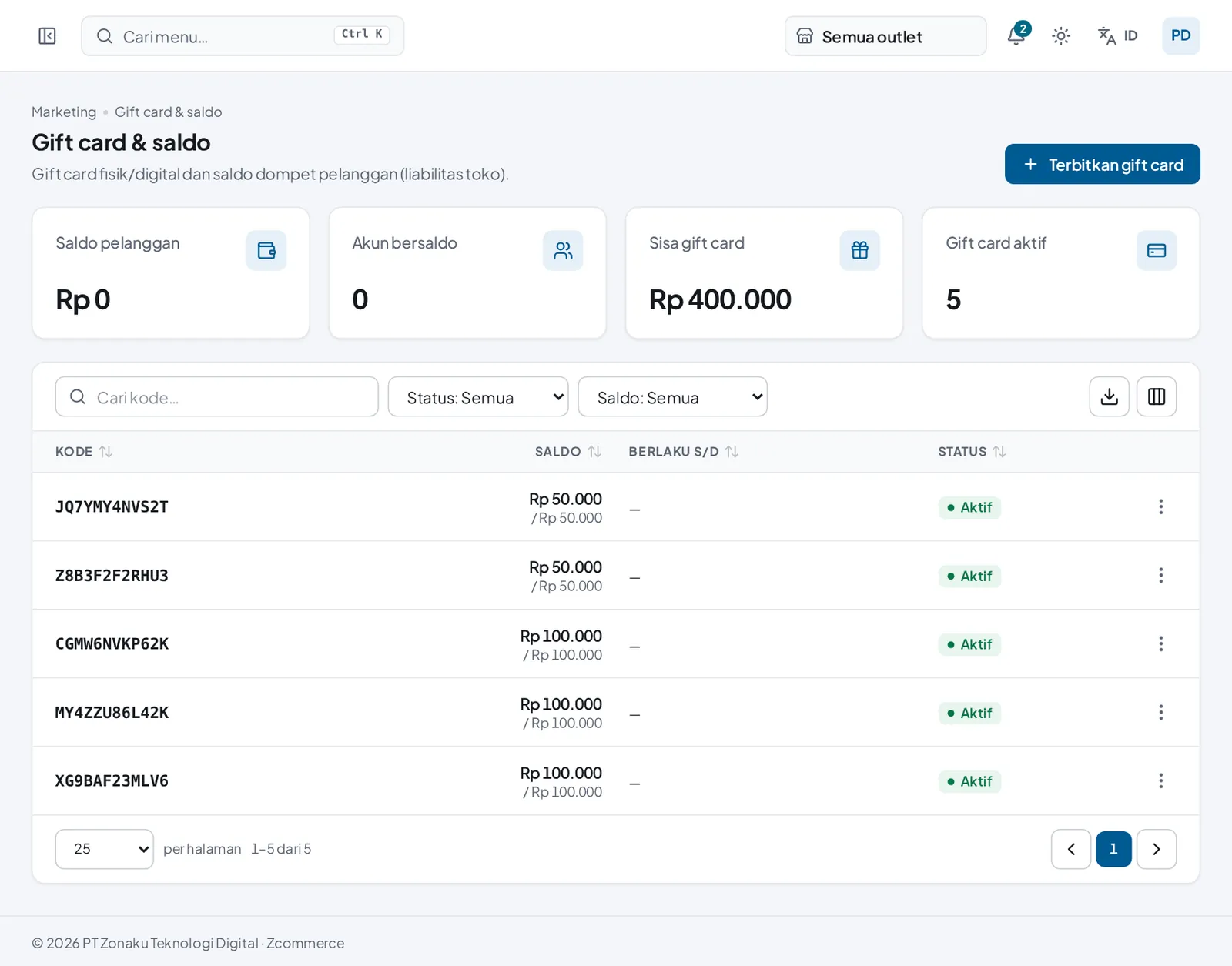Sort the table by KODE column

[x=84, y=452]
